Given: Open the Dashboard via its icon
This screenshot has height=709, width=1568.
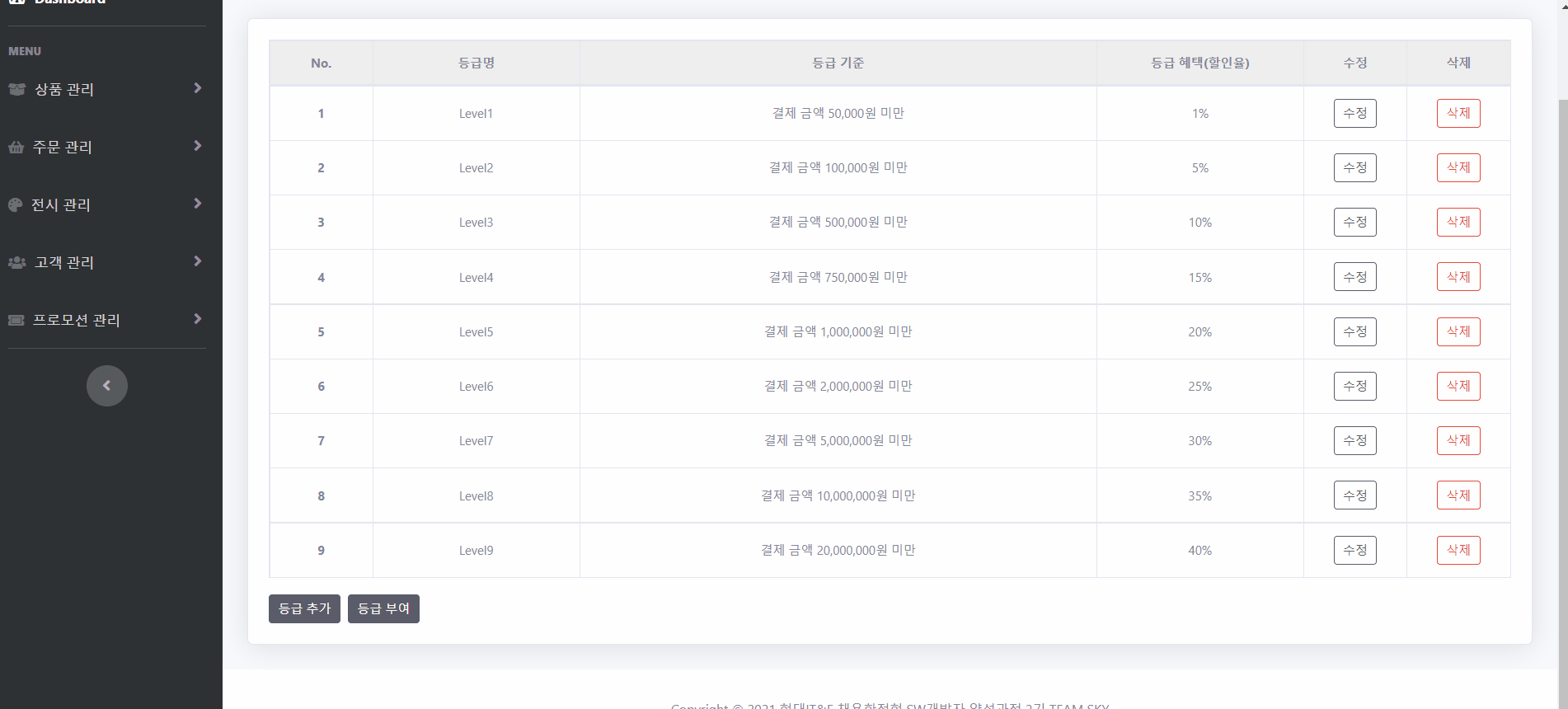Looking at the screenshot, I should pyautogui.click(x=16, y=2).
